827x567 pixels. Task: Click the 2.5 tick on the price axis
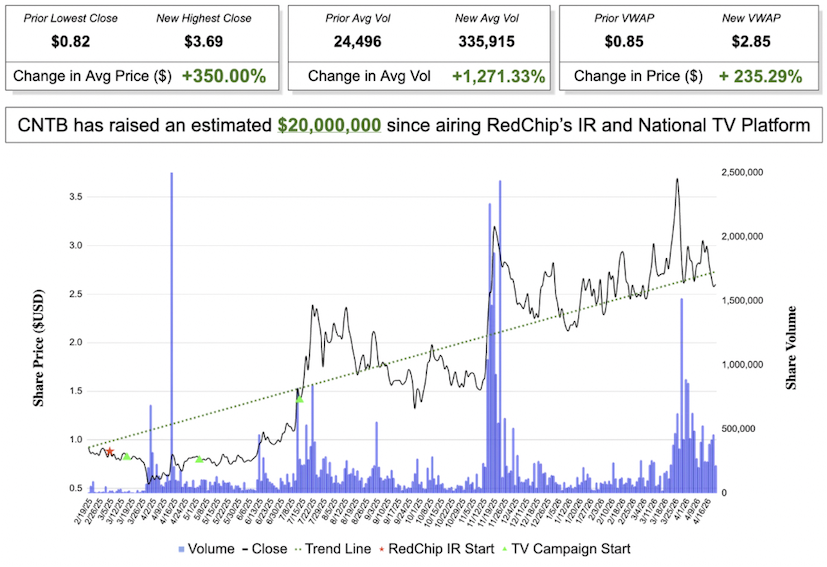coord(75,294)
